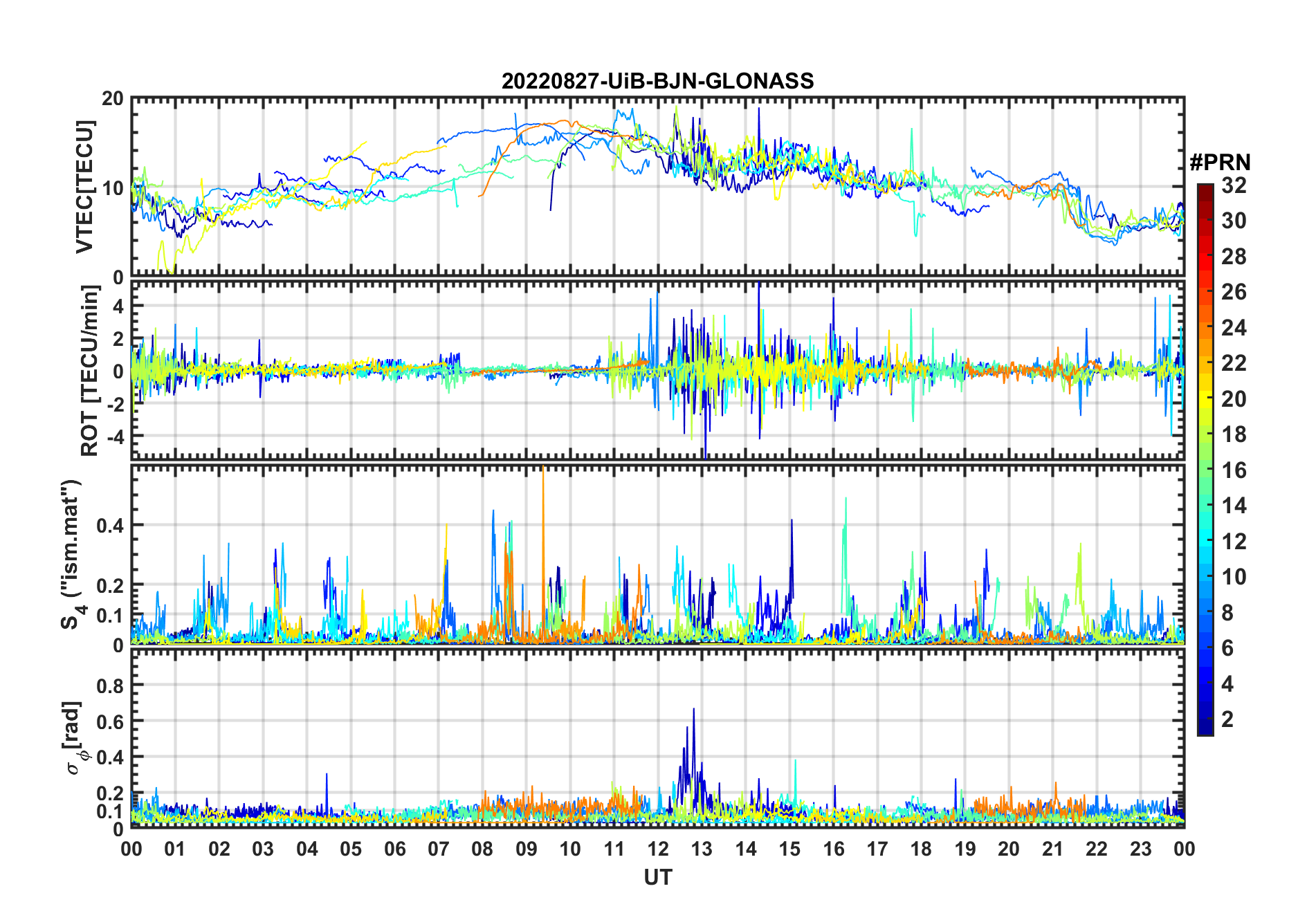Click the x-axis tick label 12

pyautogui.click(x=657, y=849)
